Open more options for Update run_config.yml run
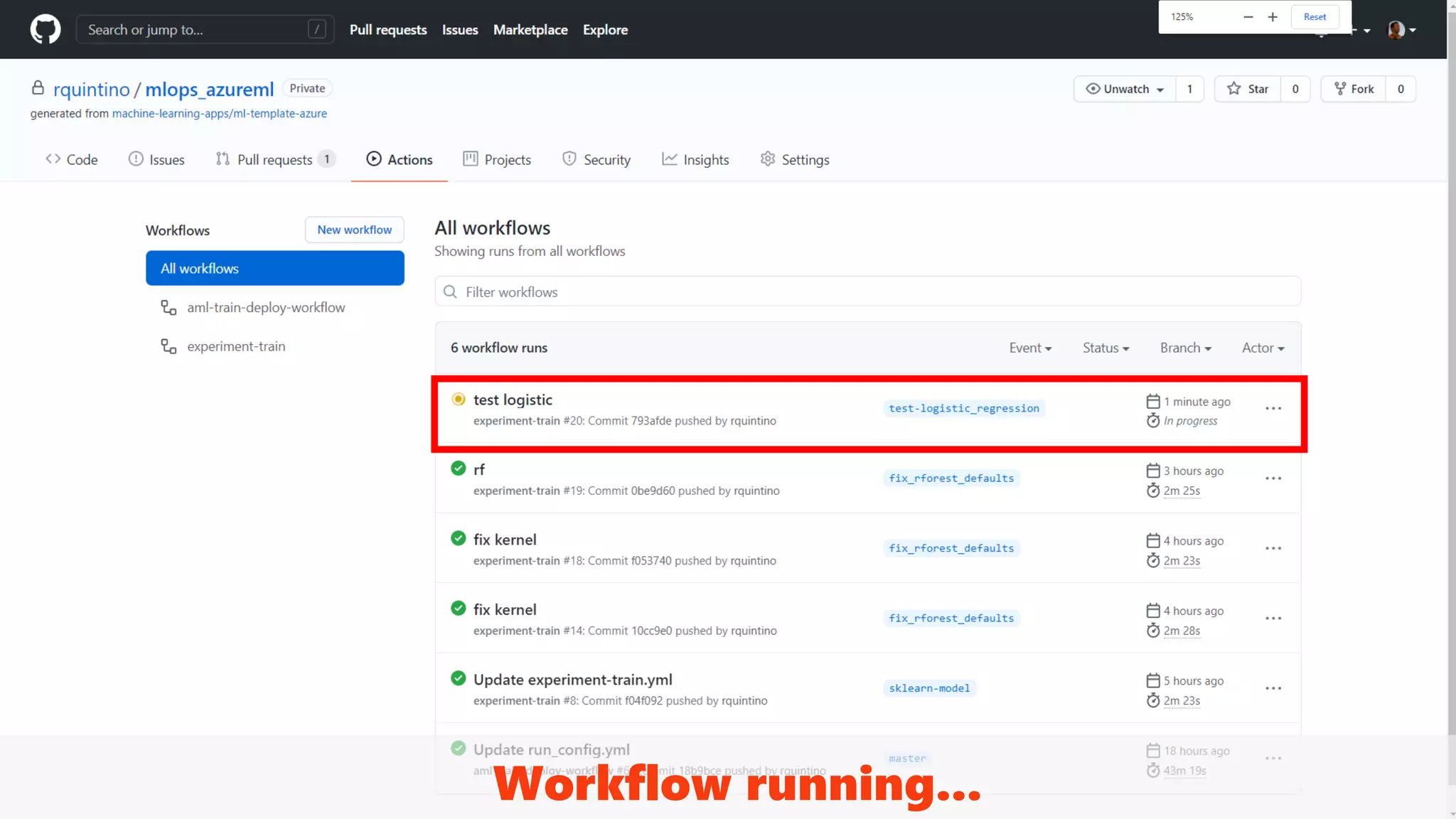The height and width of the screenshot is (819, 1456). [x=1273, y=759]
